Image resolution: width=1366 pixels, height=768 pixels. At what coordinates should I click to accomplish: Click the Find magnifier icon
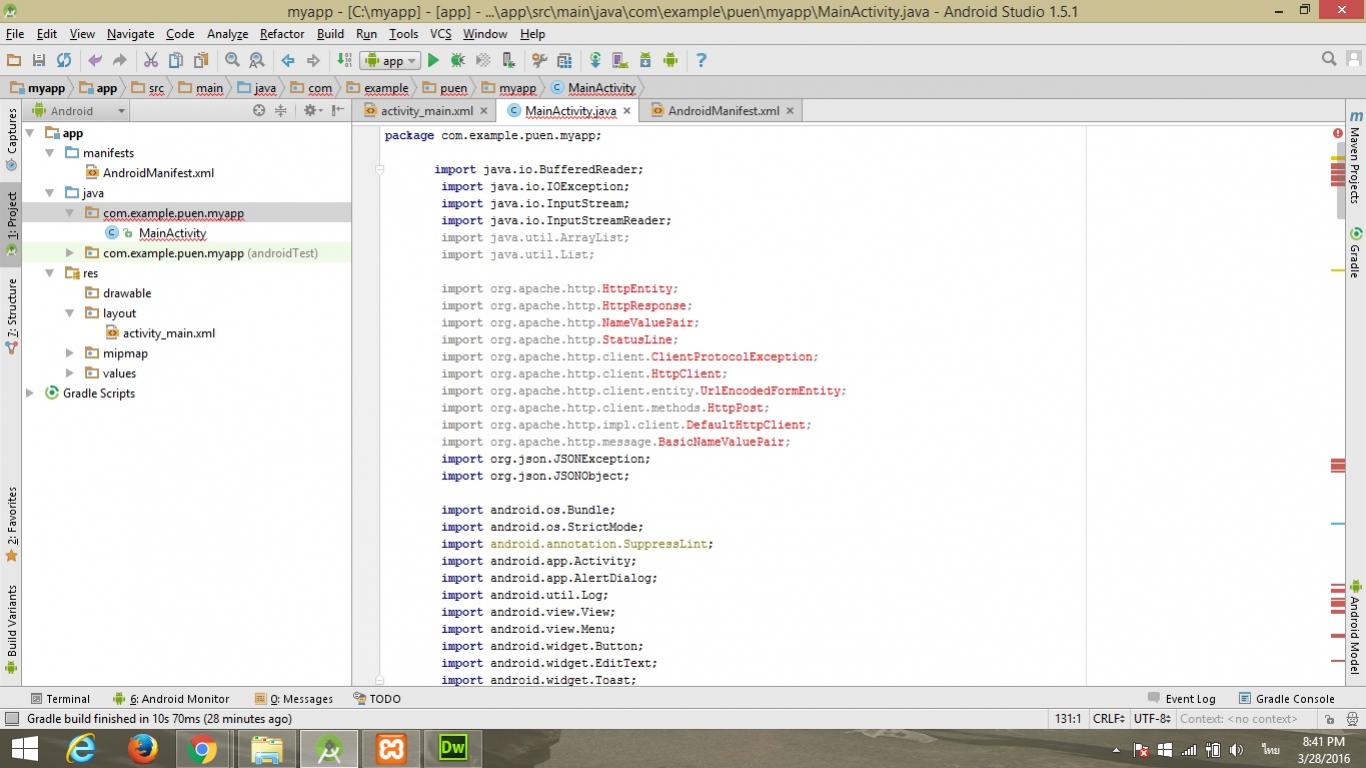[232, 61]
